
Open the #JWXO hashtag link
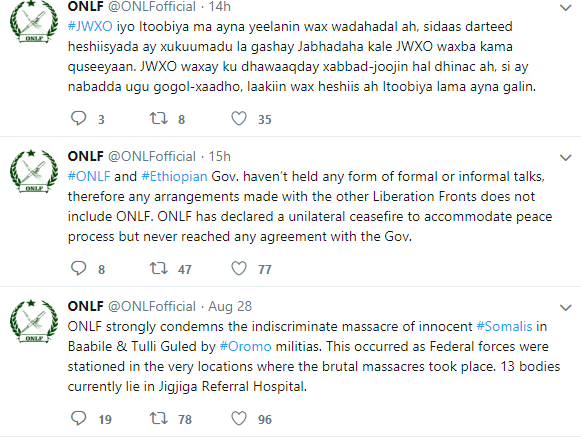coord(90,27)
